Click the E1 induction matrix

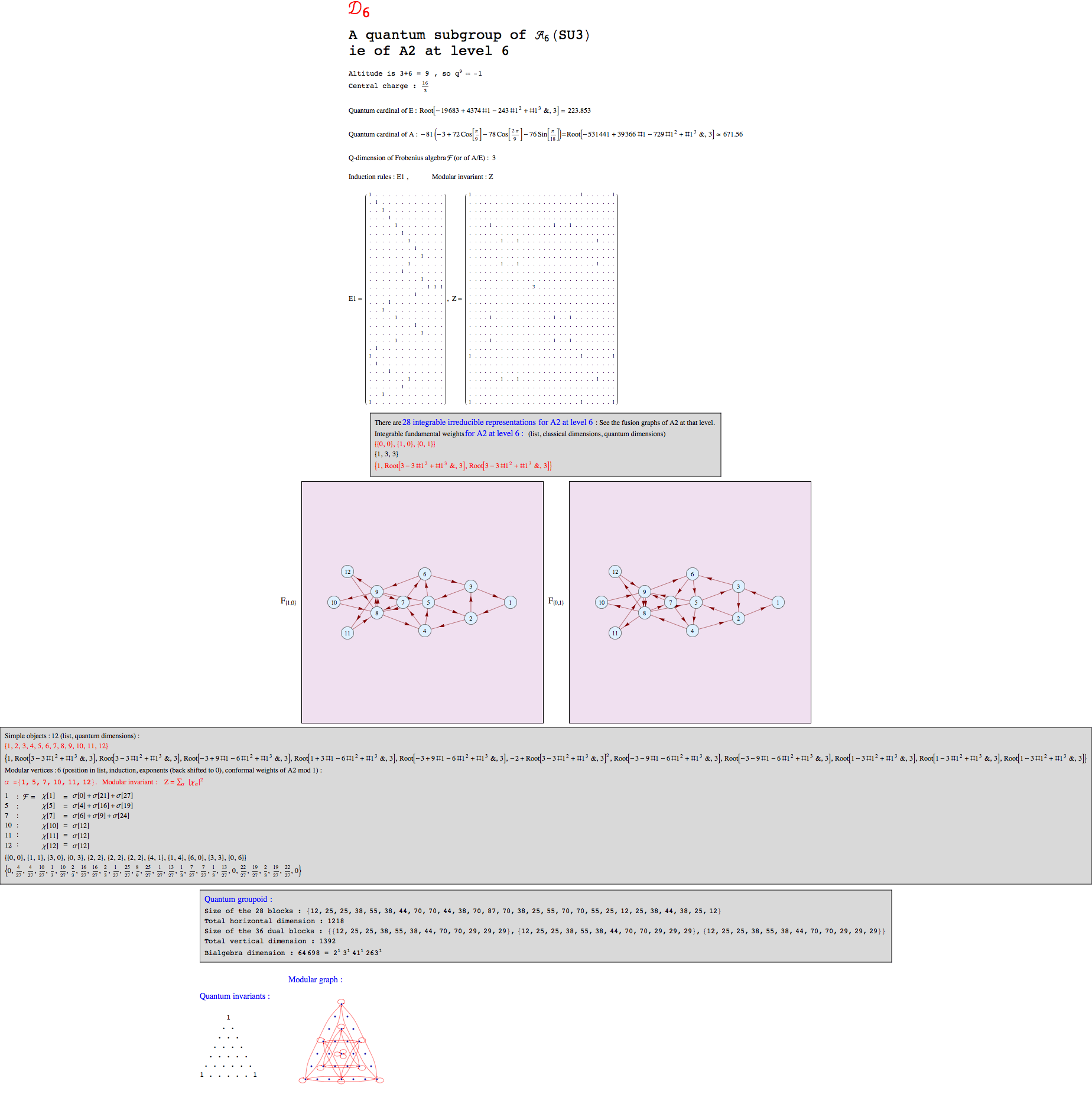pos(405,298)
